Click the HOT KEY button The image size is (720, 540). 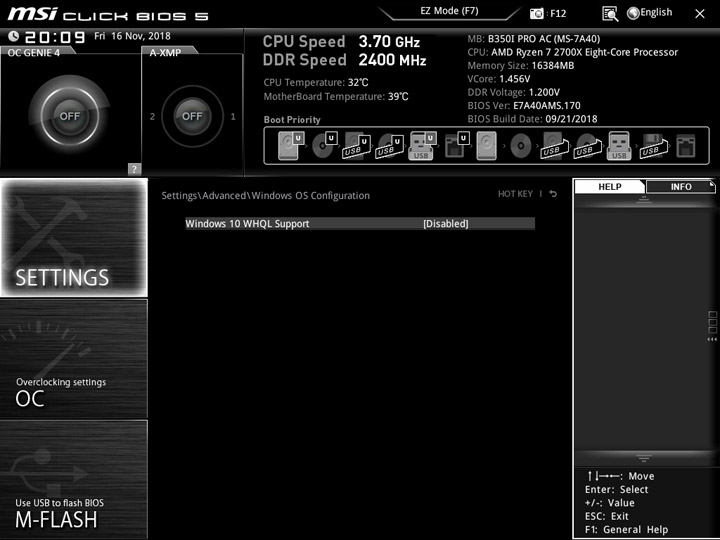[515, 194]
